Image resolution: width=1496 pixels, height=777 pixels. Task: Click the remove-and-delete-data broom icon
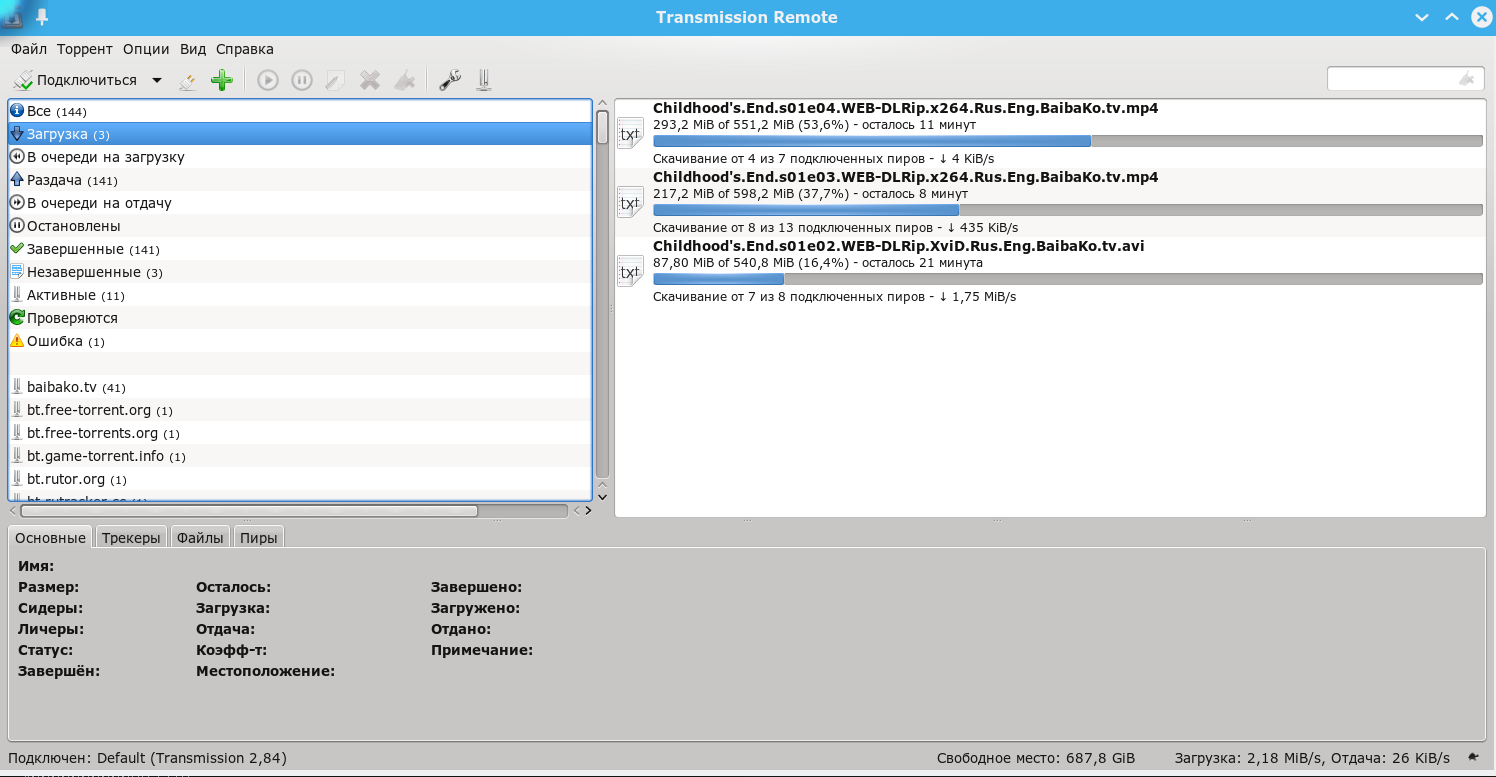404,80
